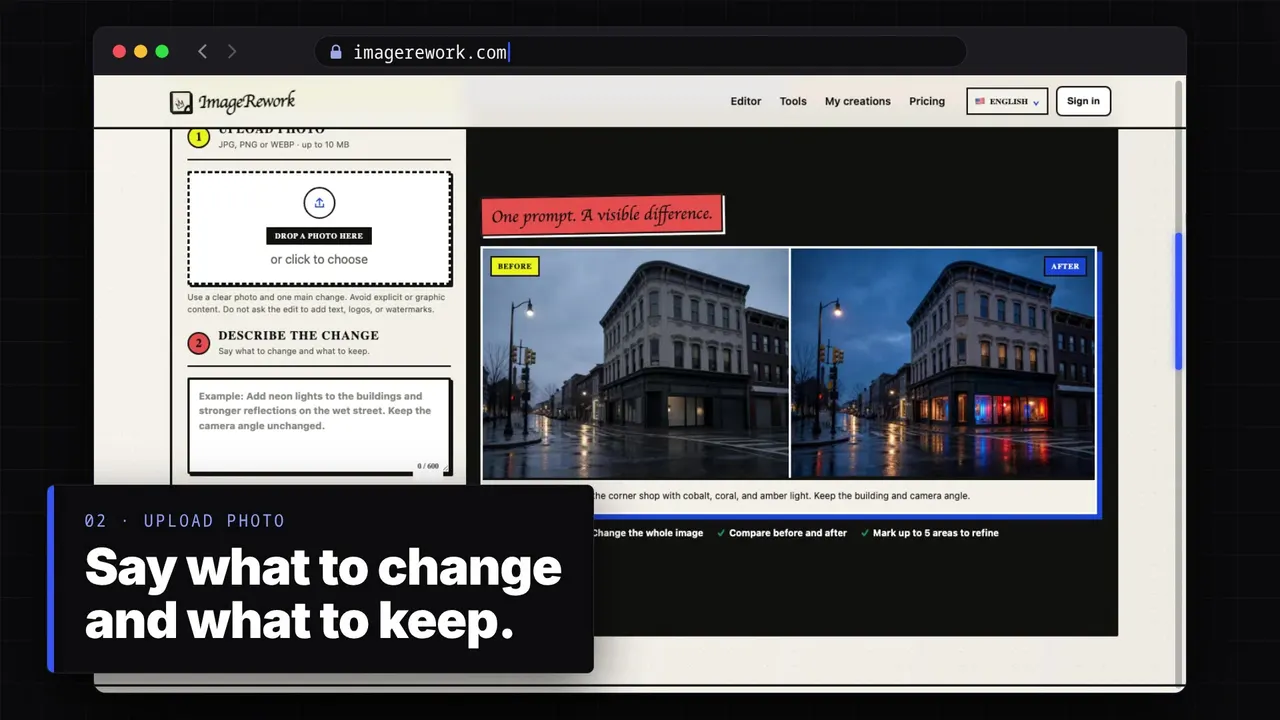Click the yellow BEFORE label
Screen dimensions: 1280x720
[515, 266]
